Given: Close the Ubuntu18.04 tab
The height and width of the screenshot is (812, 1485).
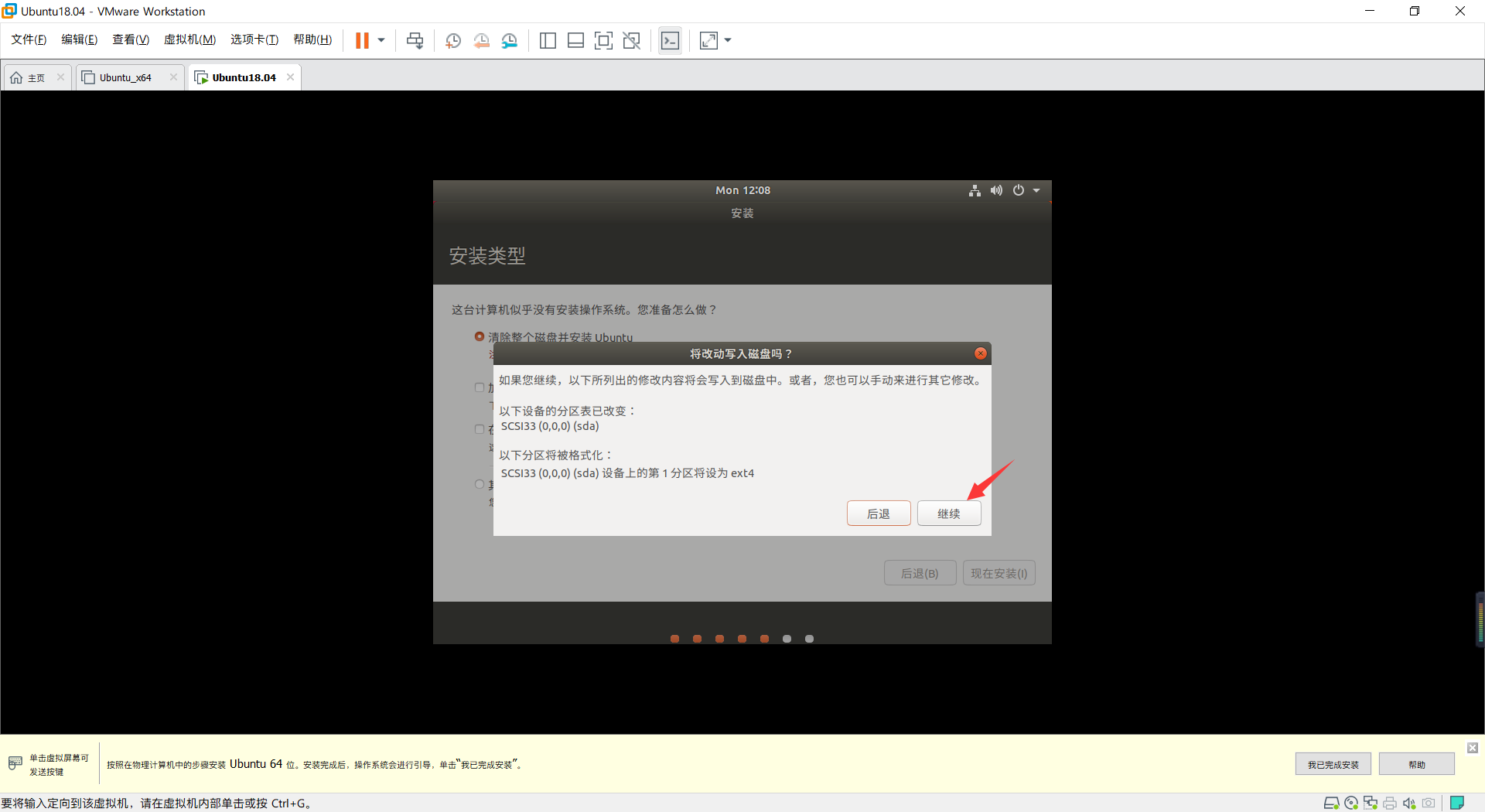Looking at the screenshot, I should click(290, 77).
